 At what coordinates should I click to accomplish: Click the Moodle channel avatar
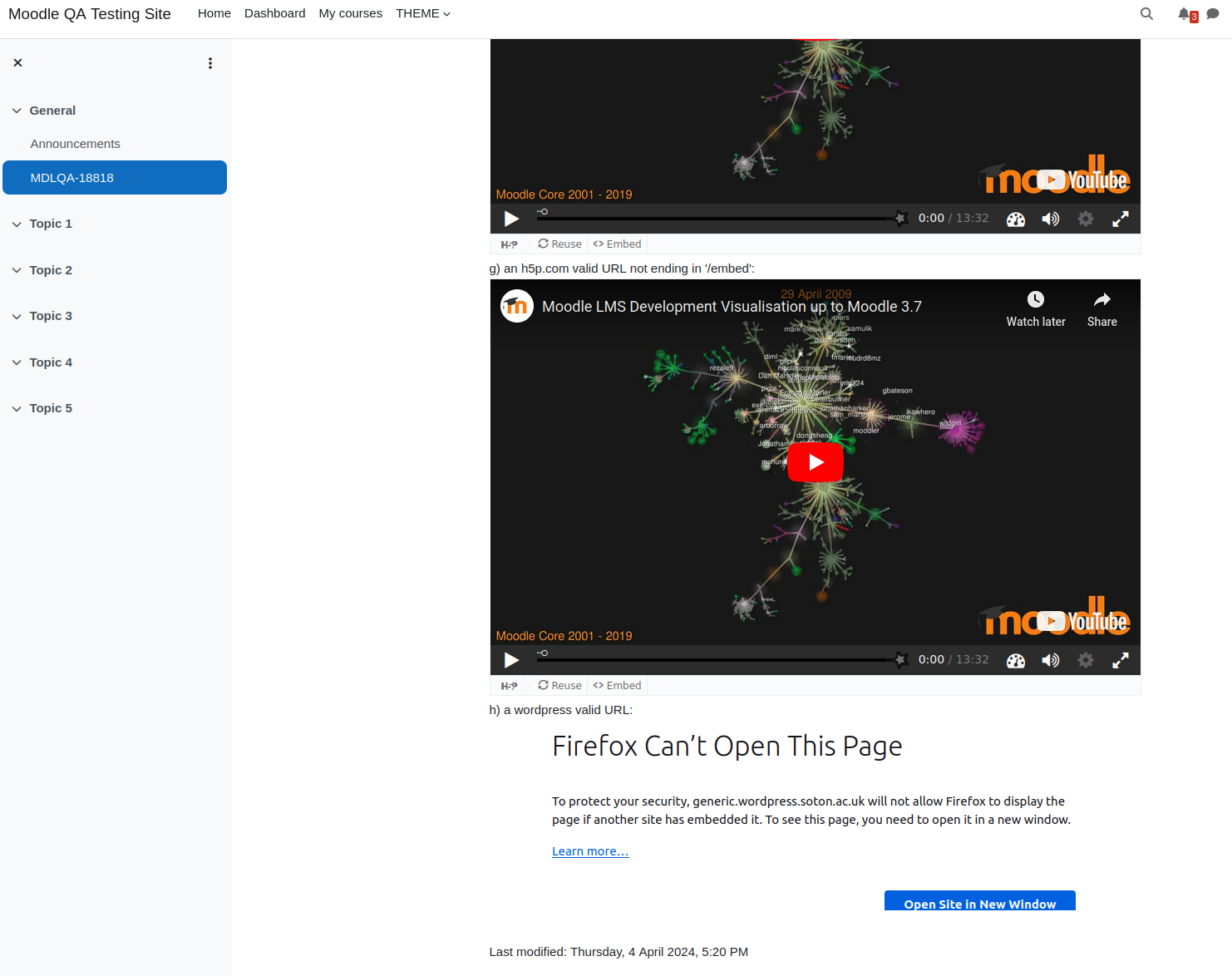coord(517,306)
